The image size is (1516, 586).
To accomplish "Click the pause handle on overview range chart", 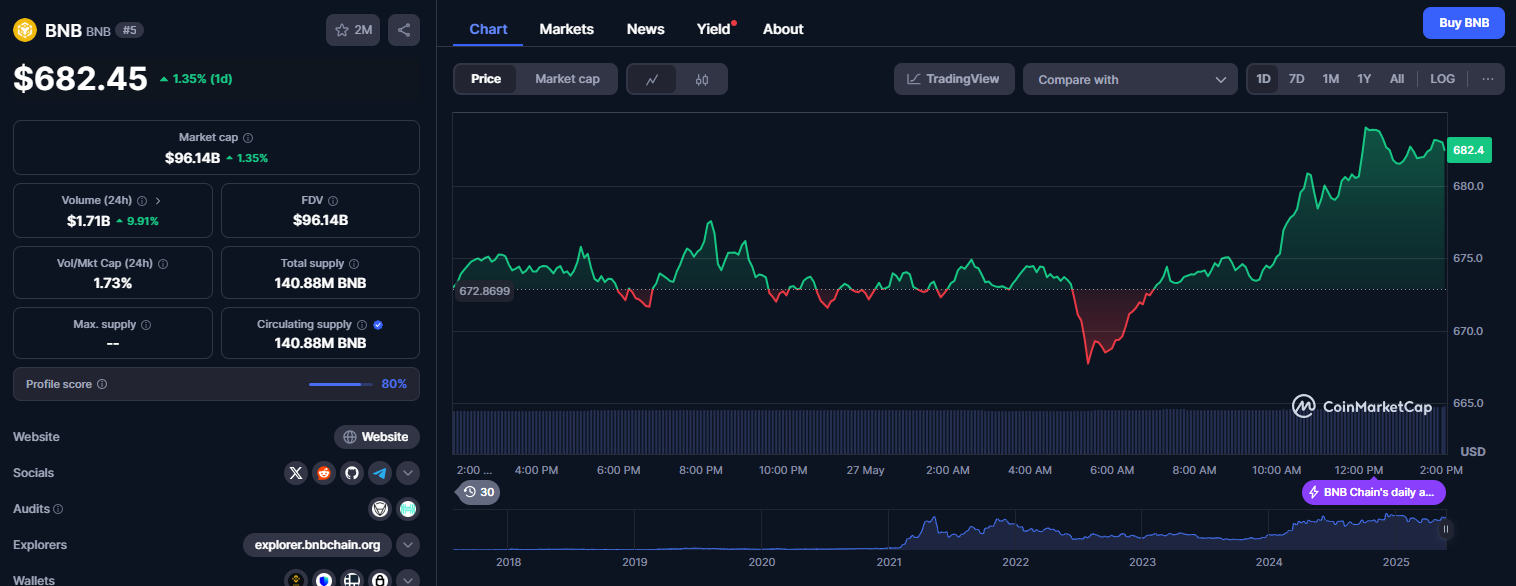I will click(1445, 529).
